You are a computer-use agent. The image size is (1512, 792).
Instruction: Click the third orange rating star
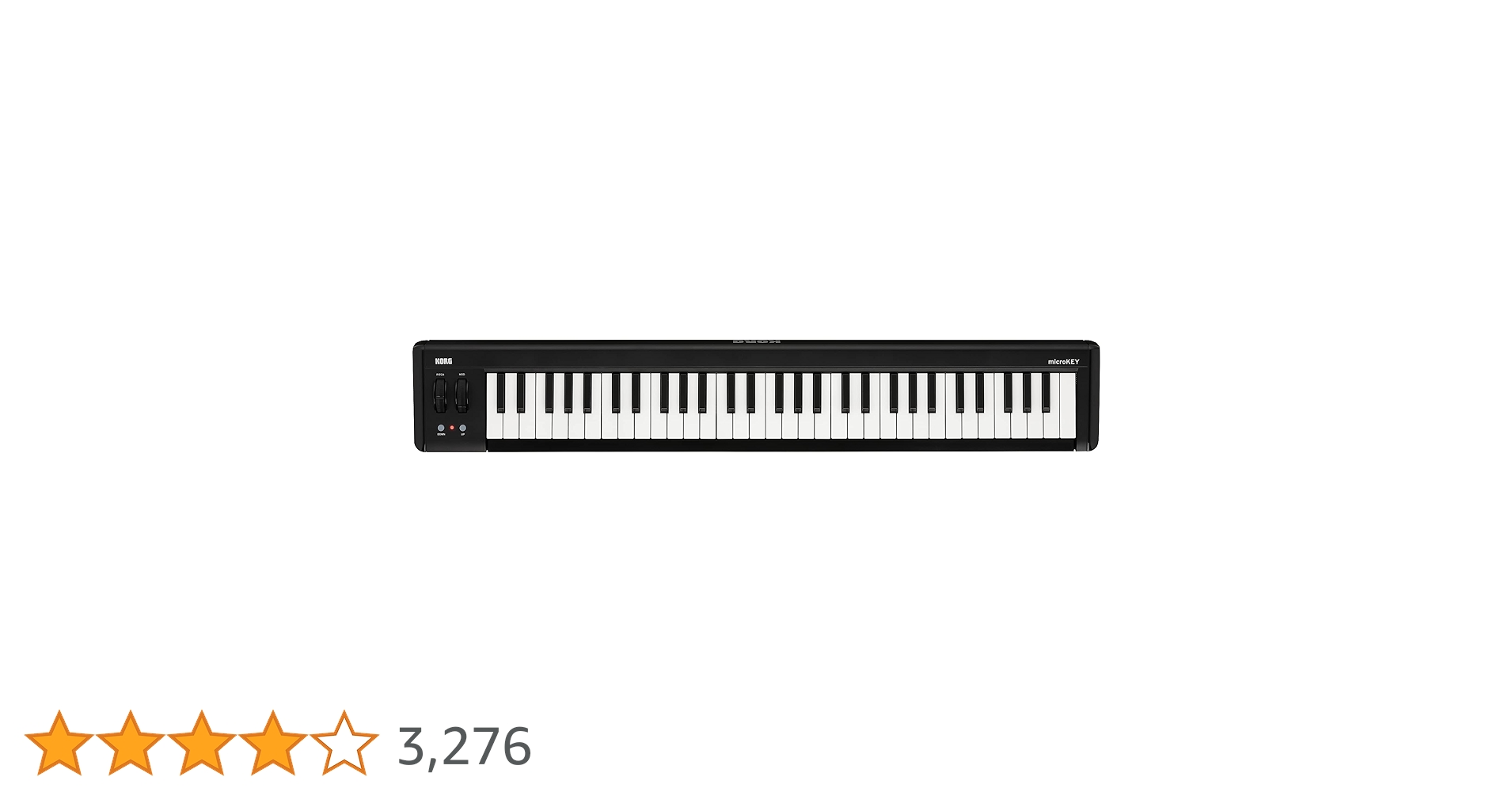click(x=202, y=742)
